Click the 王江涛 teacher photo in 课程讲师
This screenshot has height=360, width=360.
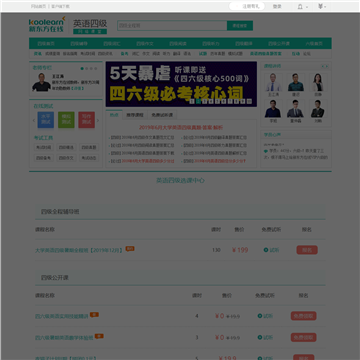click(273, 82)
